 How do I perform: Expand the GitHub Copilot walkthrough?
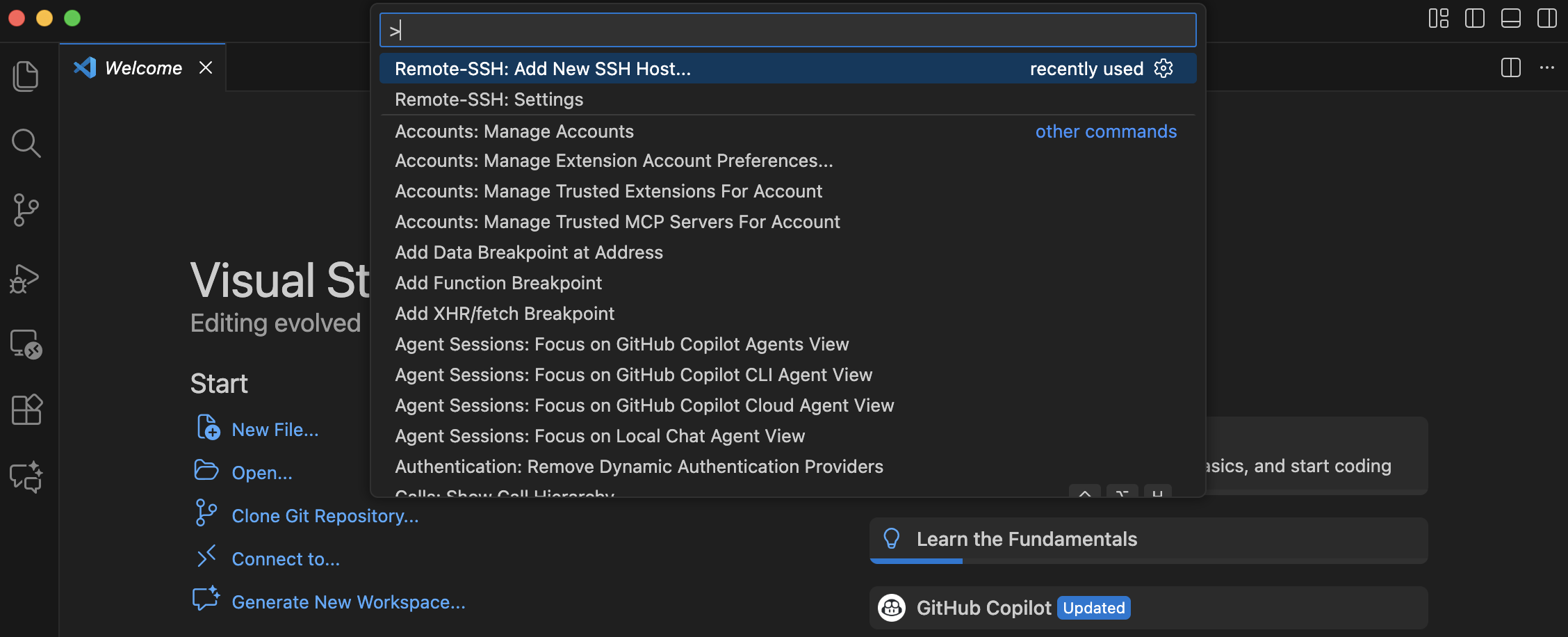983,608
